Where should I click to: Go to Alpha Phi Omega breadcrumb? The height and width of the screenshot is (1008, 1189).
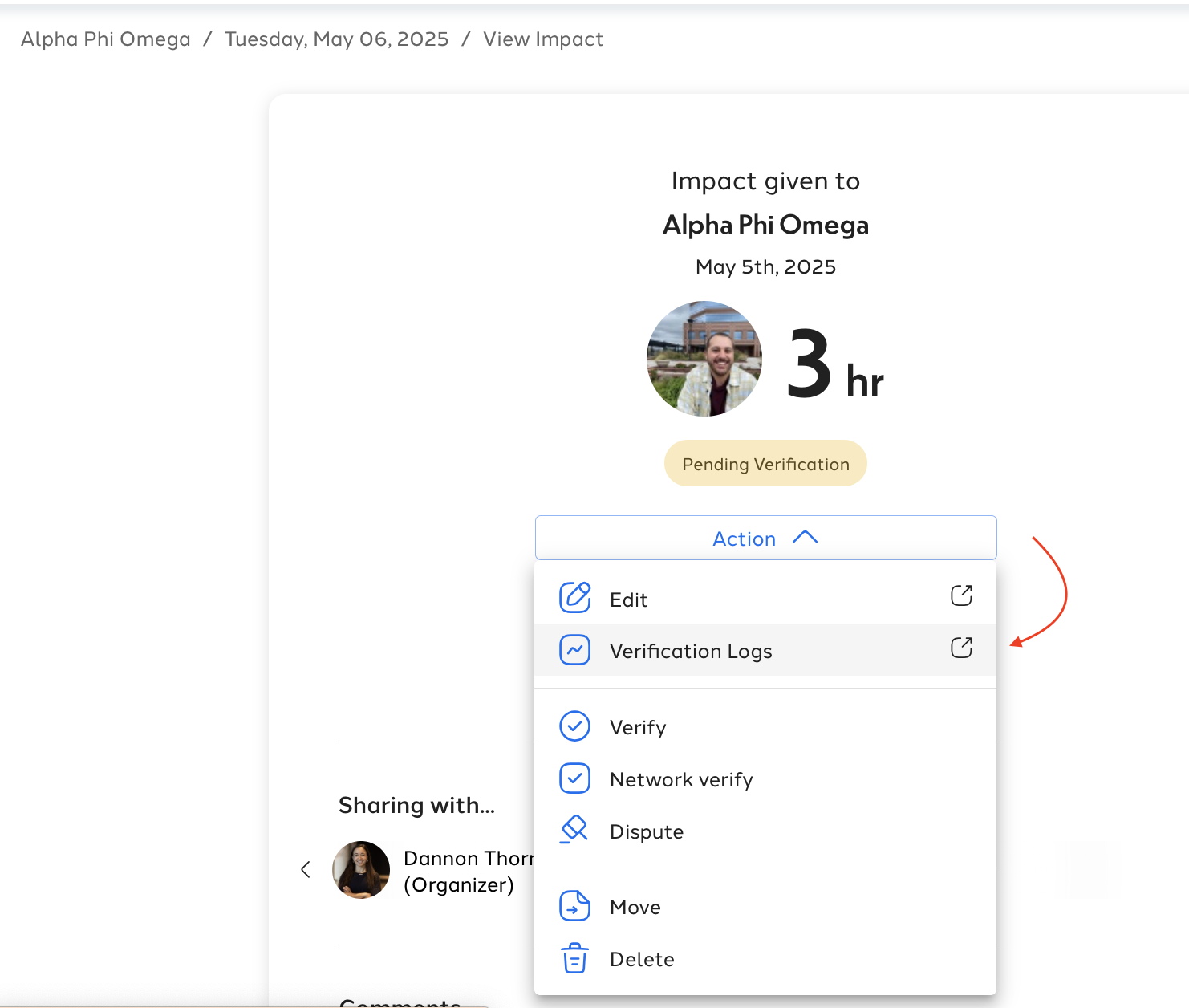click(106, 39)
